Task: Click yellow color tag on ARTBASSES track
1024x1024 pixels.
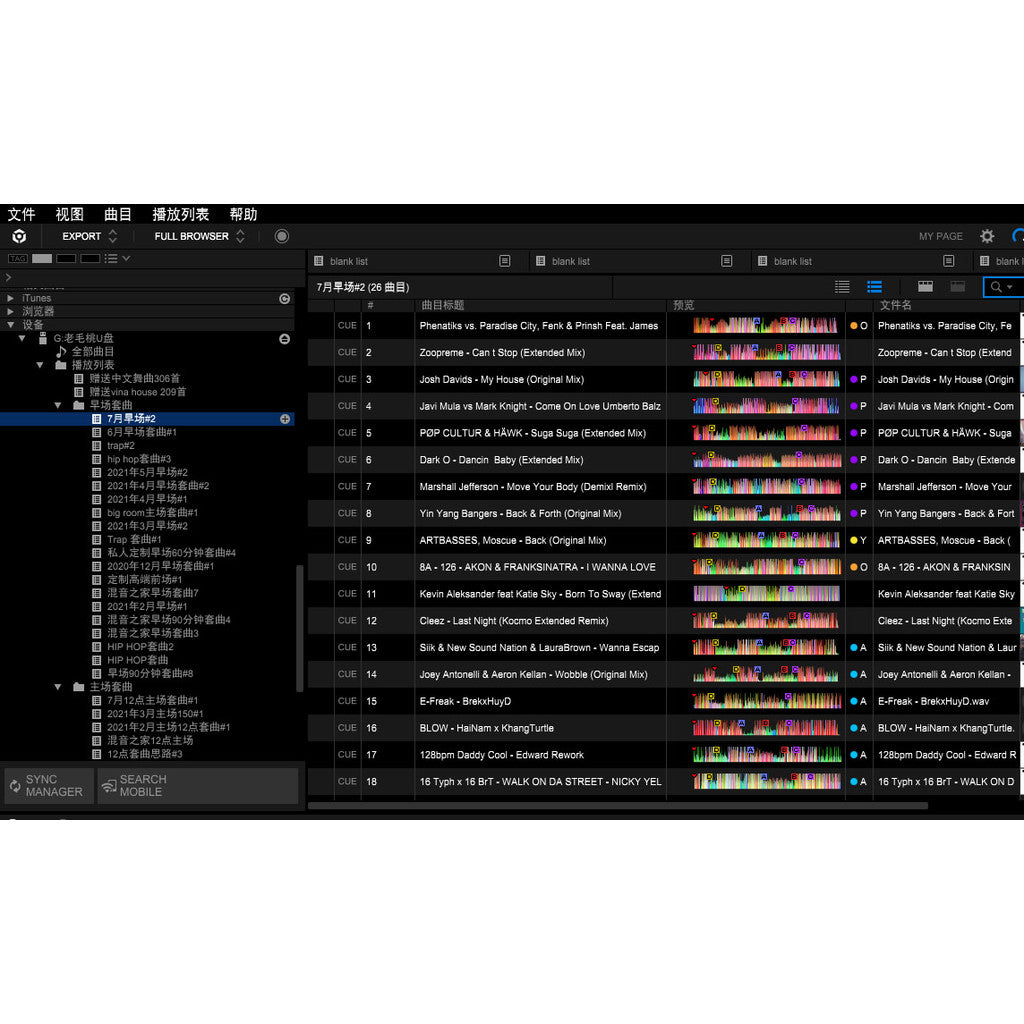Action: (x=854, y=540)
